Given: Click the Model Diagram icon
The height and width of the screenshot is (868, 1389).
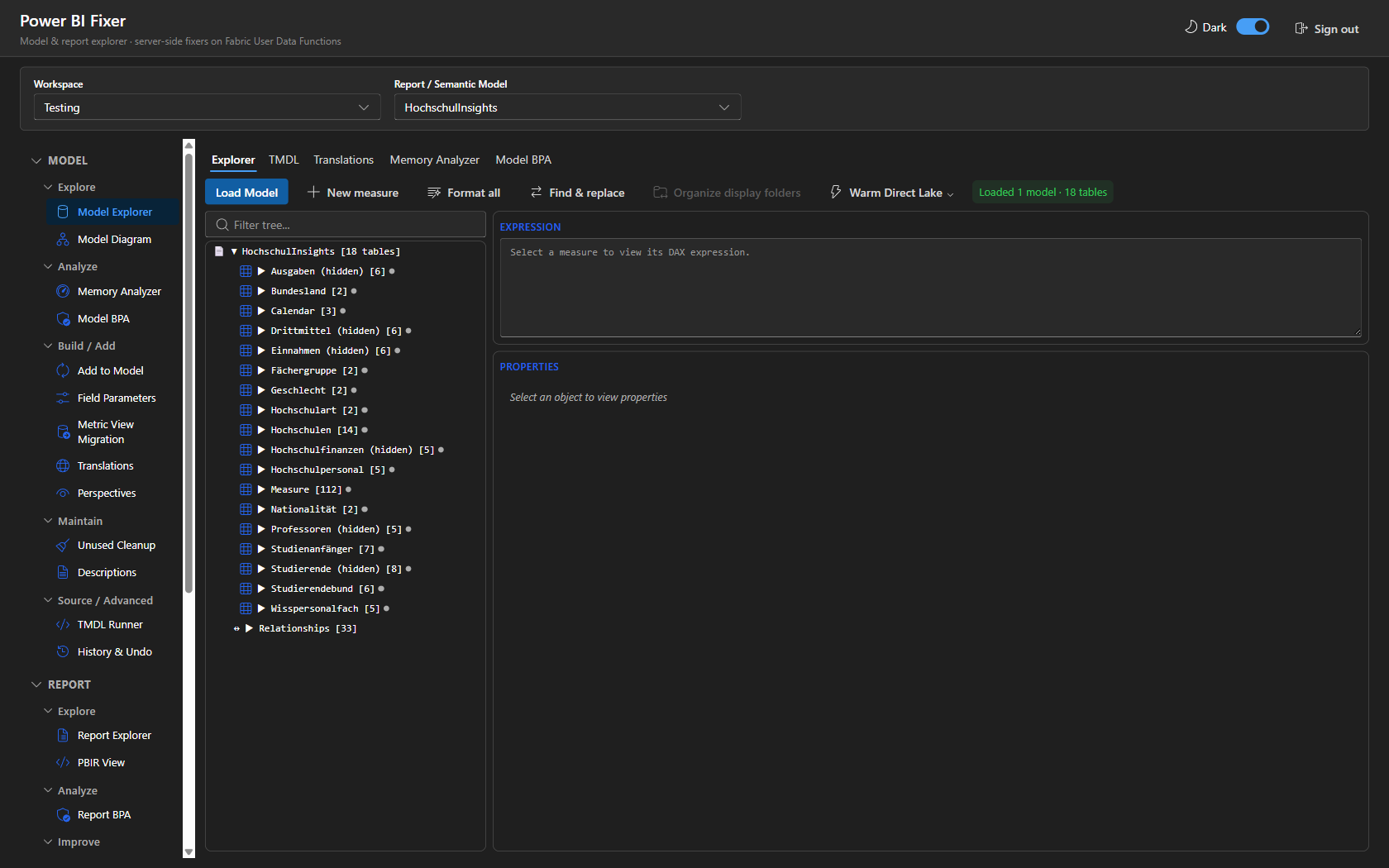Looking at the screenshot, I should [x=63, y=239].
